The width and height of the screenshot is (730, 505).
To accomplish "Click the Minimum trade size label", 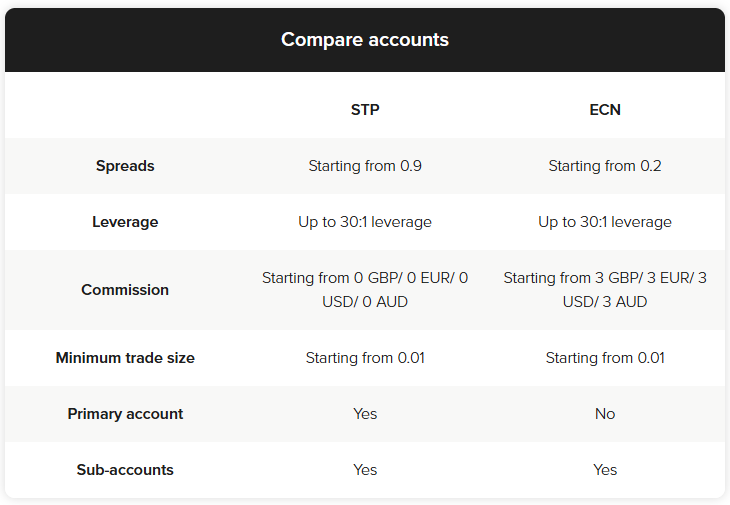I will tap(125, 358).
